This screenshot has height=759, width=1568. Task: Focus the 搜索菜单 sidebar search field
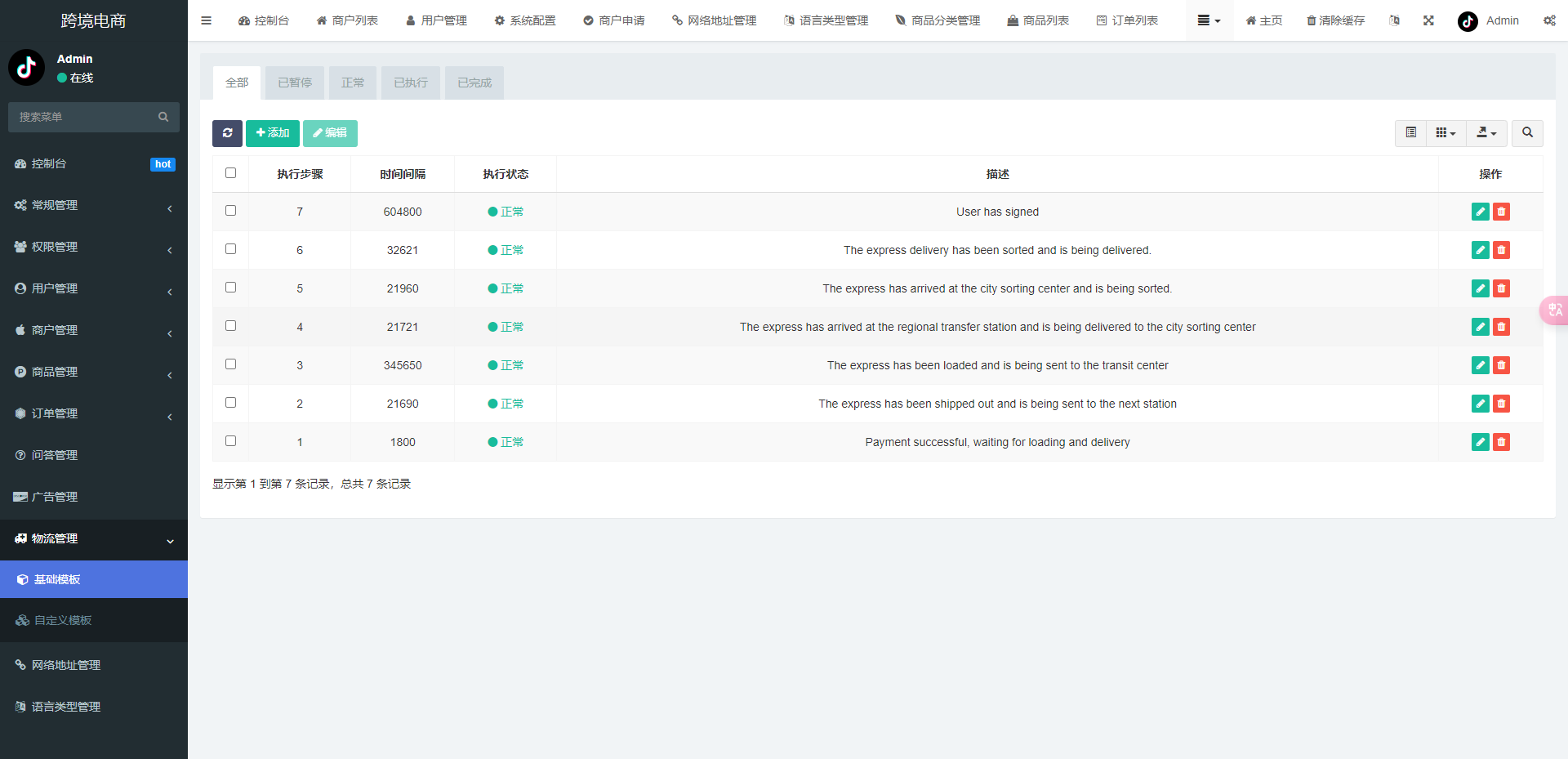click(x=86, y=117)
